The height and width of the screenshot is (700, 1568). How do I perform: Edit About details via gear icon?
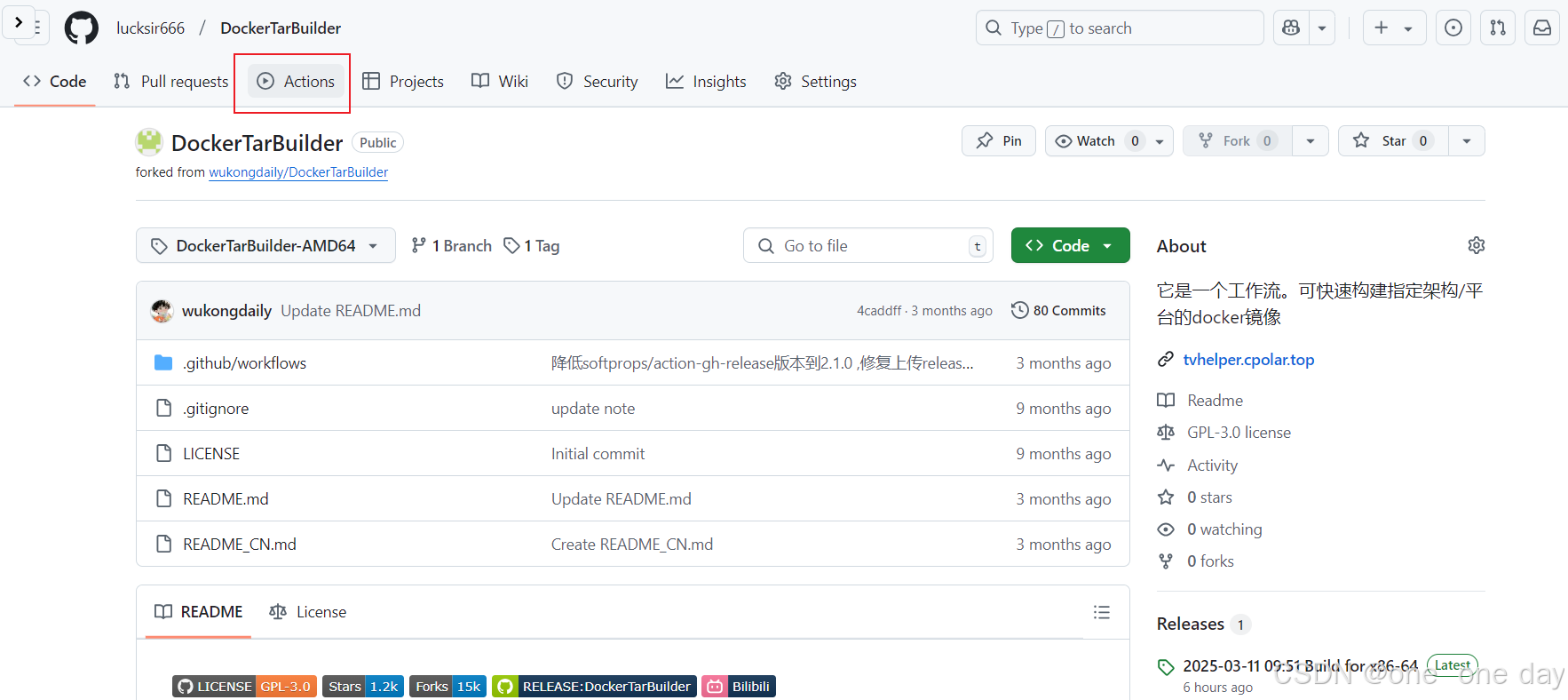tap(1476, 245)
